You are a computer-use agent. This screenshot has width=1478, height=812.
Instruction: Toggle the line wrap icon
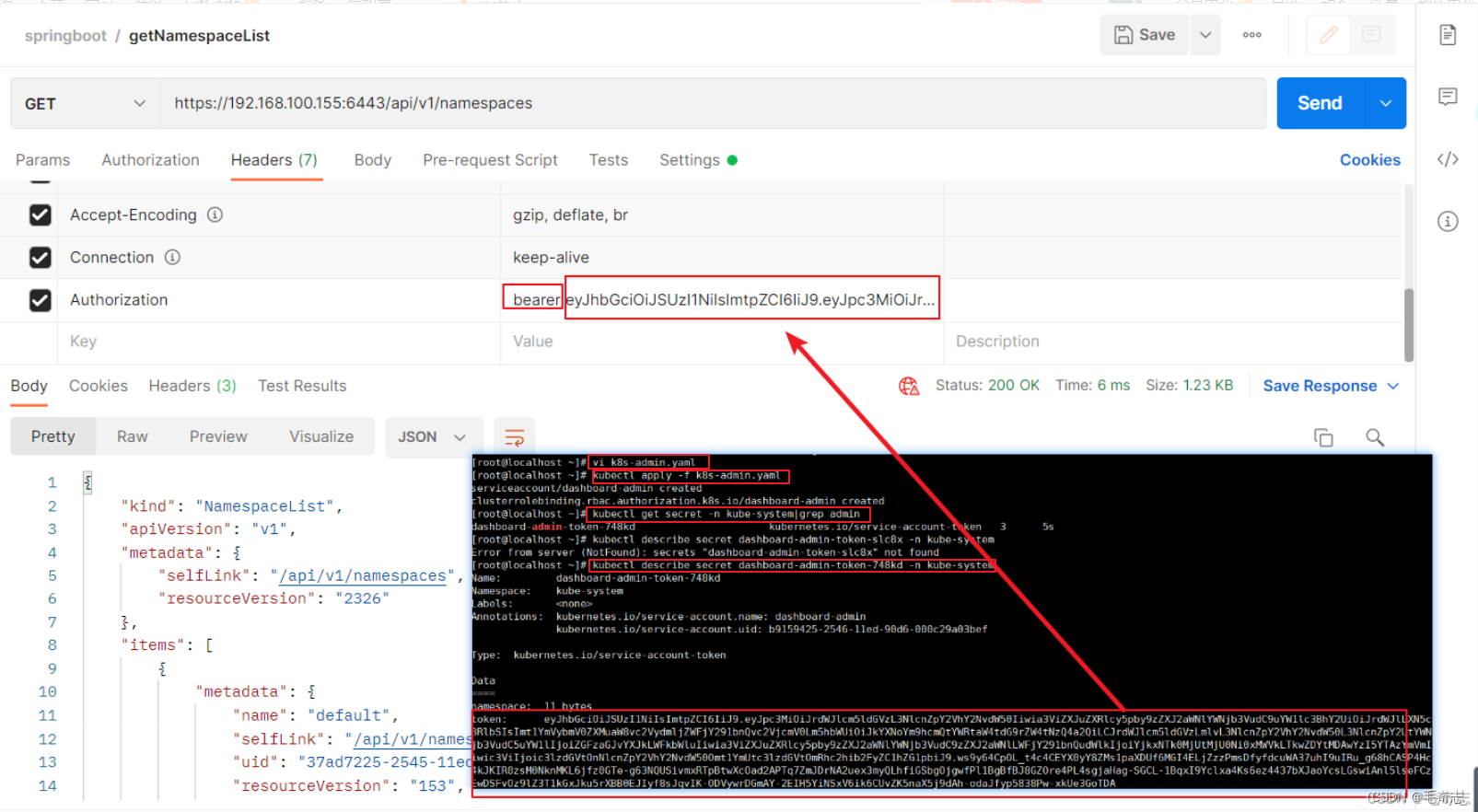click(515, 437)
